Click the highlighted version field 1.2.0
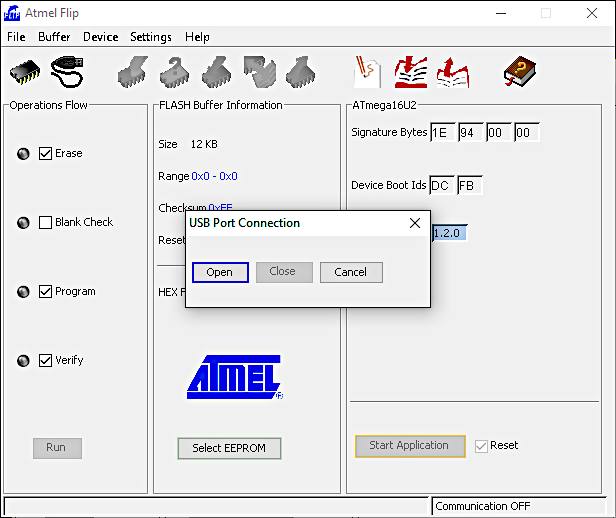 click(450, 233)
